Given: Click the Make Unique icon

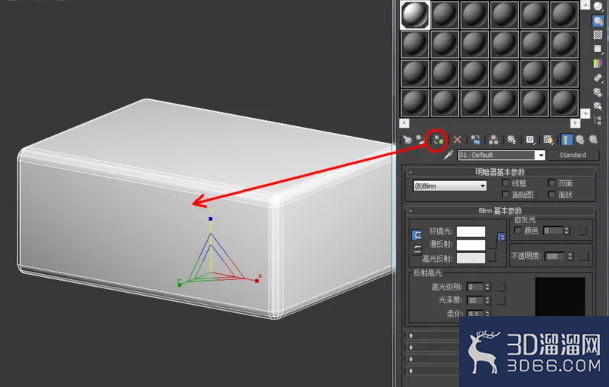Looking at the screenshot, I should [x=494, y=139].
